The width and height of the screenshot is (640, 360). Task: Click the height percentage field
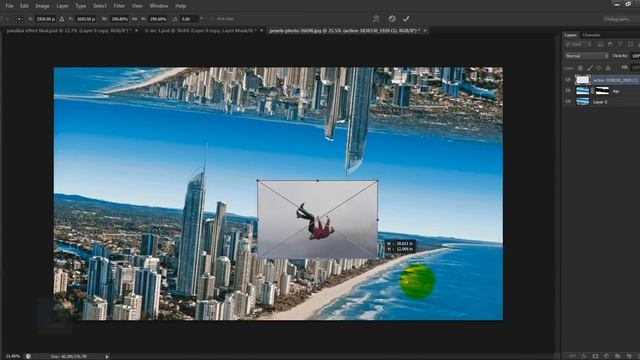tap(158, 19)
